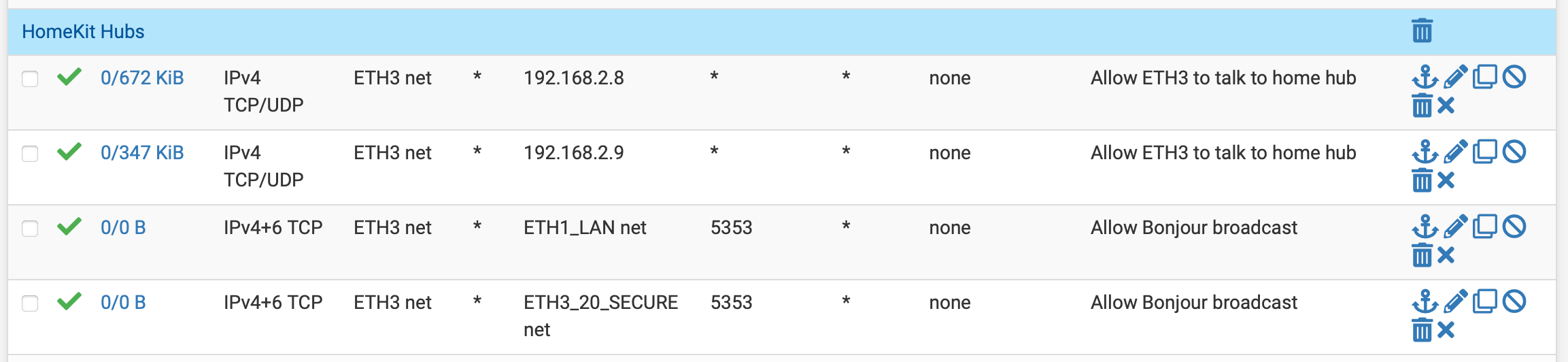This screenshot has height=362, width=1568.
Task: Disable the ETH1_LAN net Bonjour rule
Action: coord(1514,227)
